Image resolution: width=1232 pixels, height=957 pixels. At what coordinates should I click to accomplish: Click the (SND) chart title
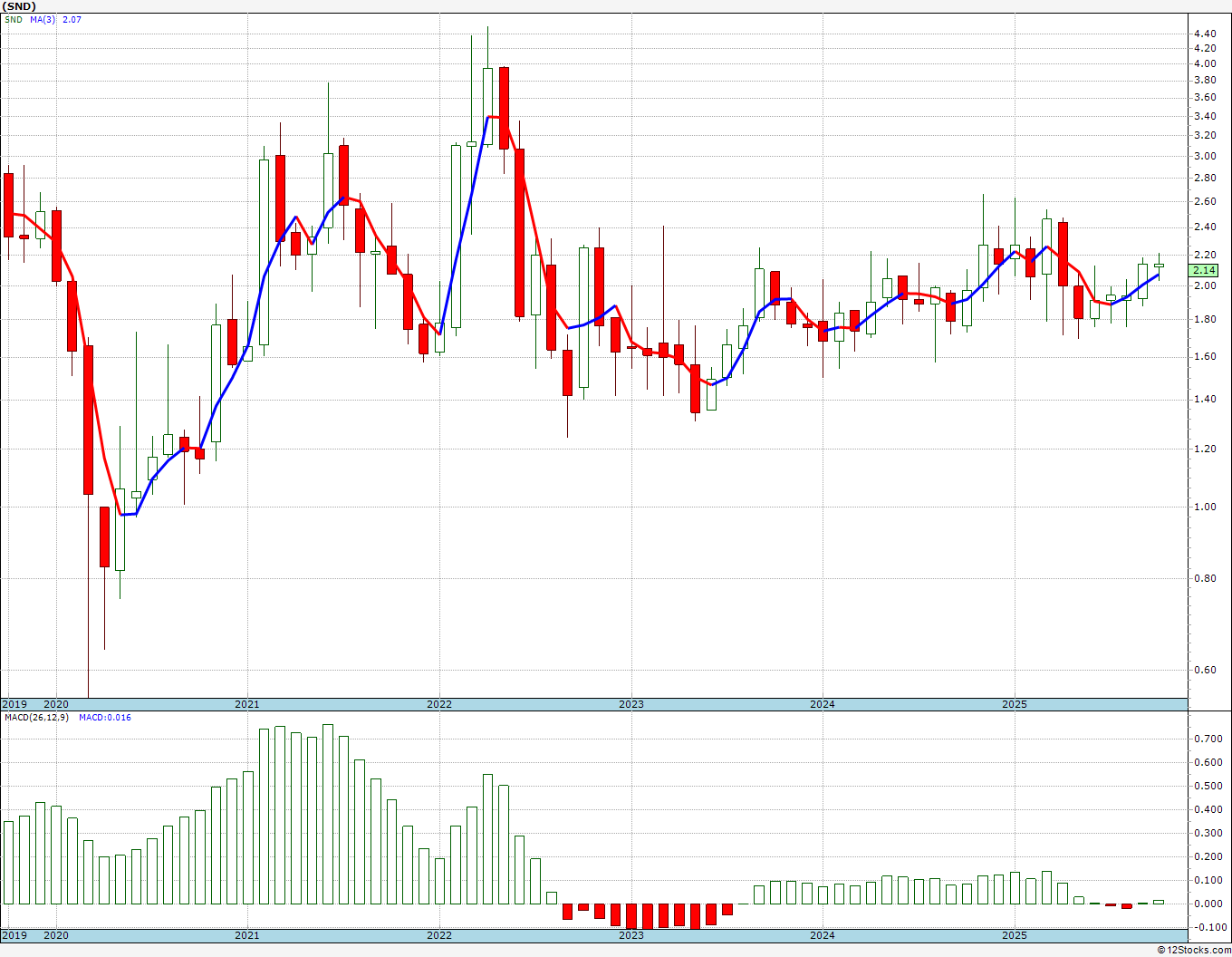point(19,5)
